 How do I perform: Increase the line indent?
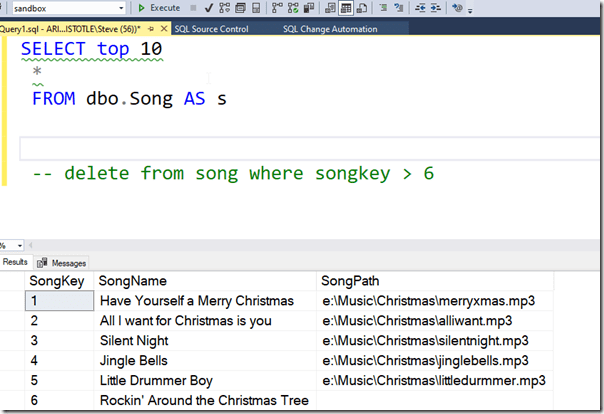[436, 8]
